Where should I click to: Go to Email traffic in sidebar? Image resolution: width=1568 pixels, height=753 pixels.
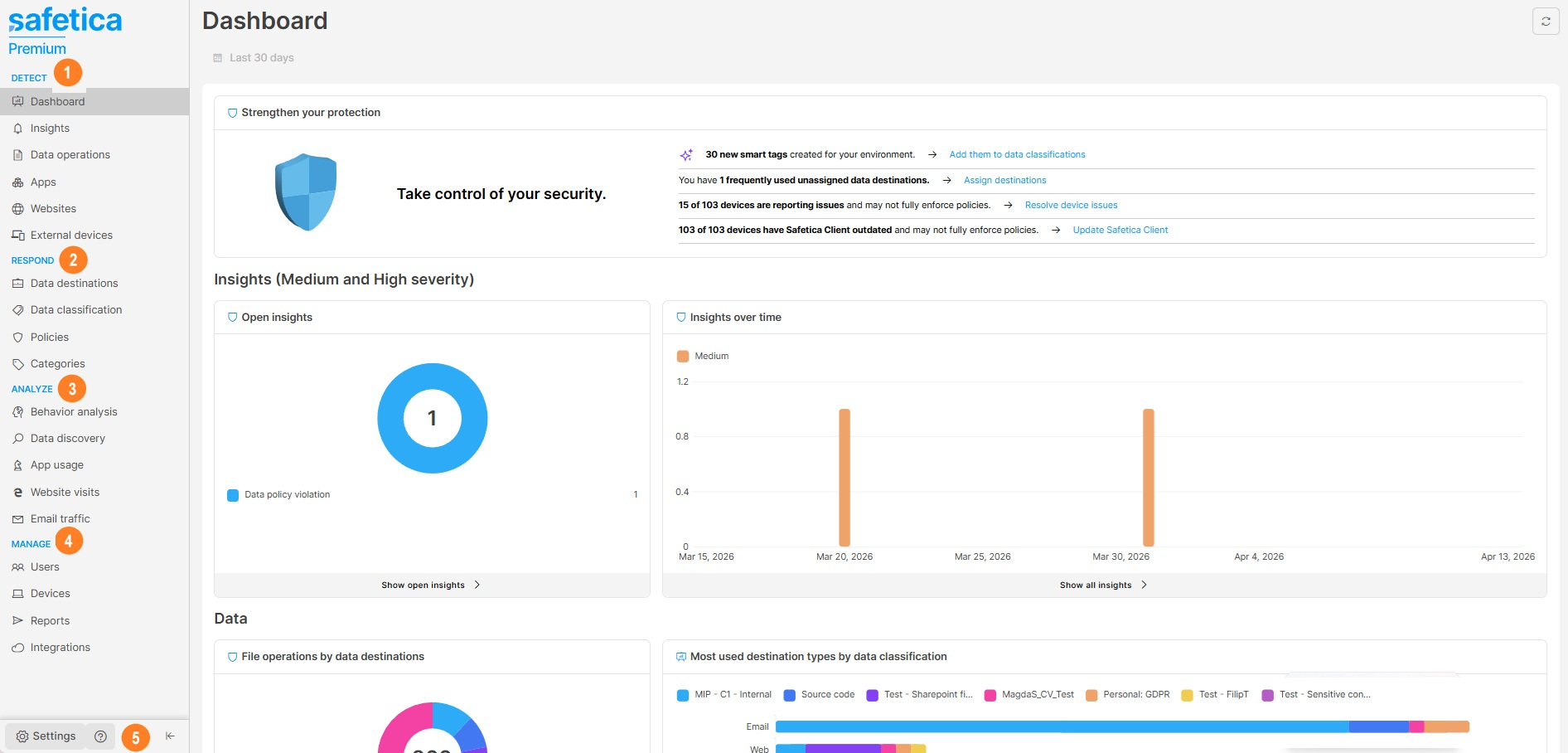coord(60,519)
